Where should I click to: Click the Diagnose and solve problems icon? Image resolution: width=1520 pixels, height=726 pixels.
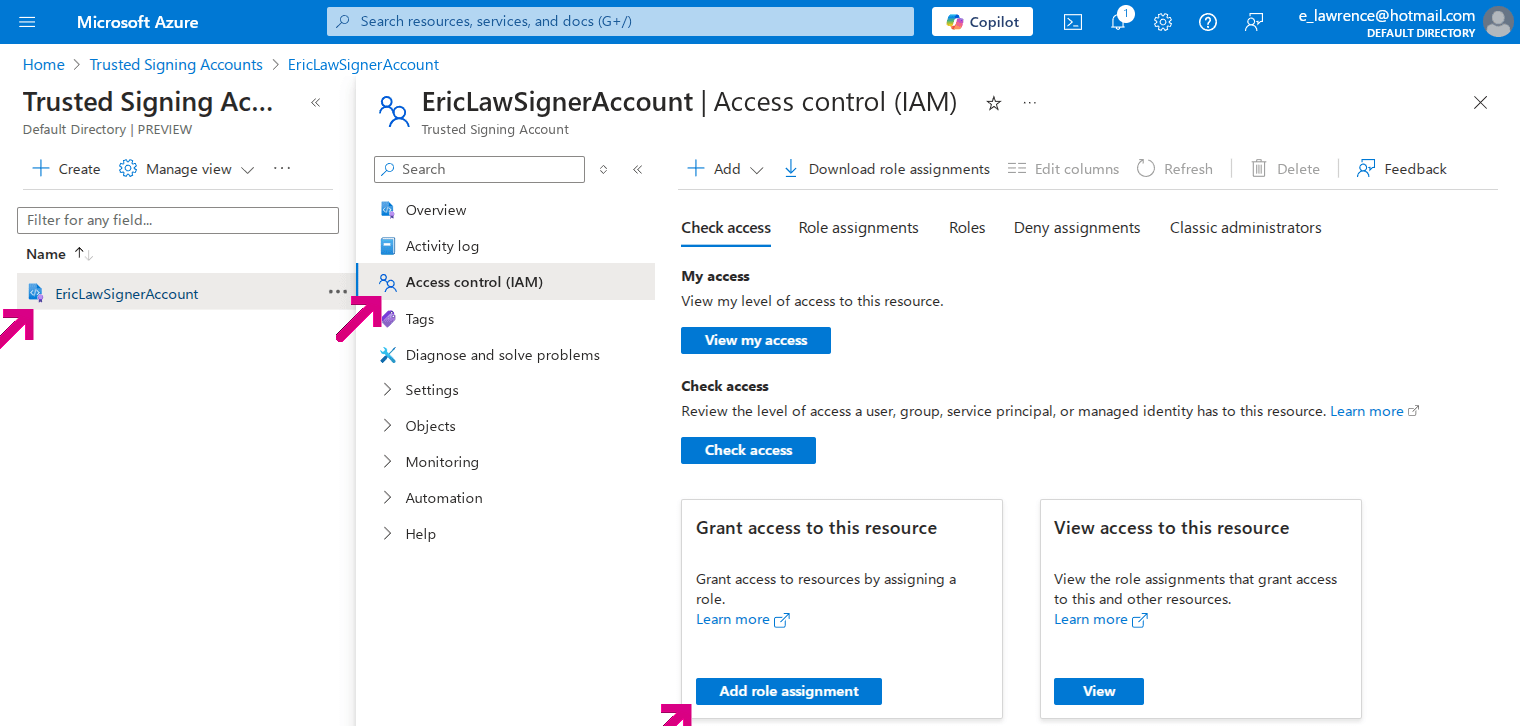(388, 355)
